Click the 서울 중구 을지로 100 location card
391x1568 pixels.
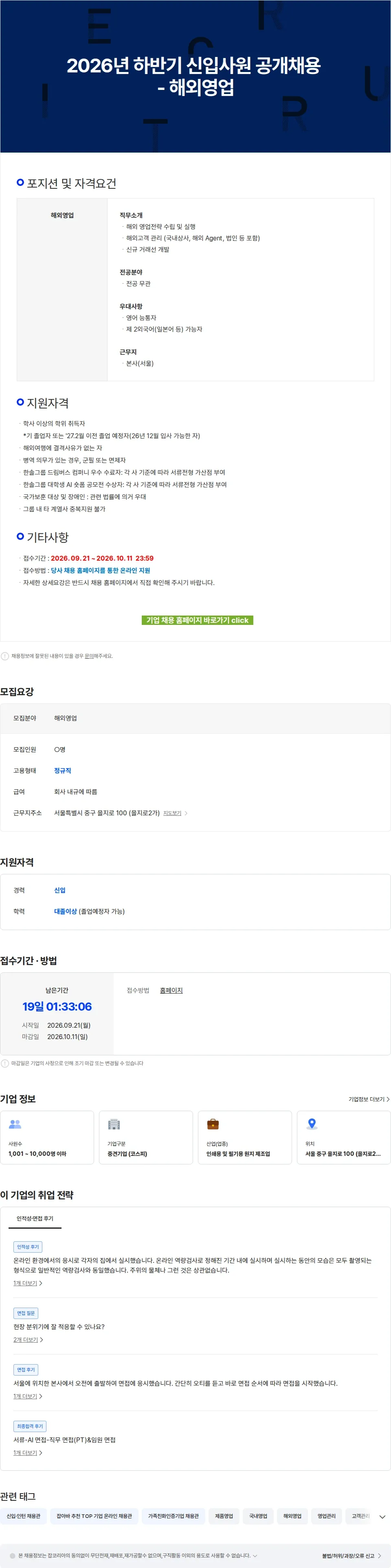[x=343, y=1137]
